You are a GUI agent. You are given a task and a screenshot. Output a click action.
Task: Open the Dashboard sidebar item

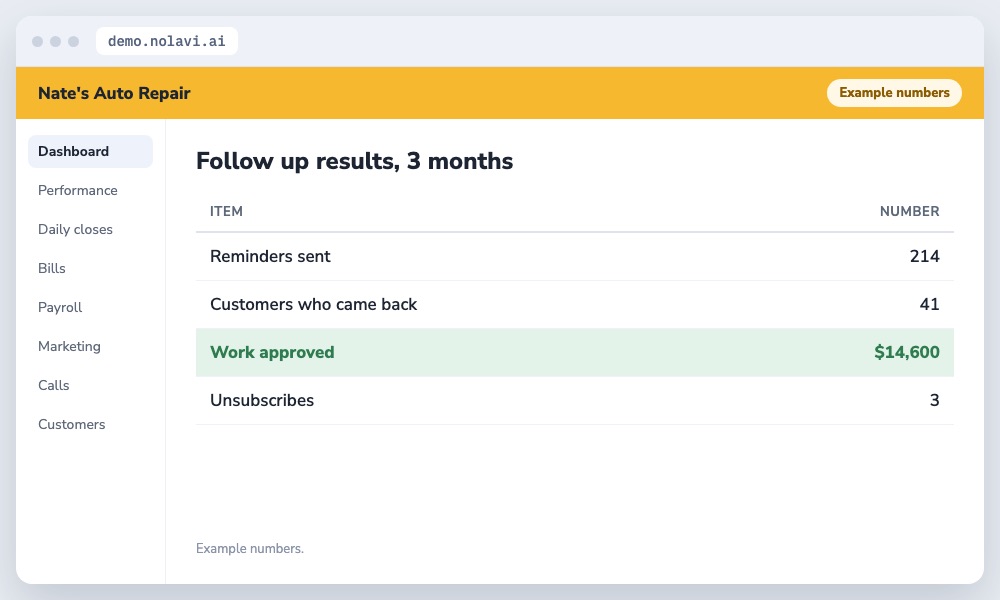tap(90, 151)
